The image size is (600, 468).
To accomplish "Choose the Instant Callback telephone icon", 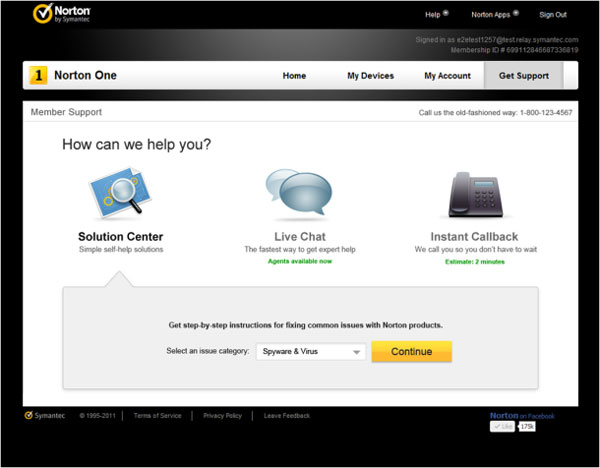I will [476, 194].
